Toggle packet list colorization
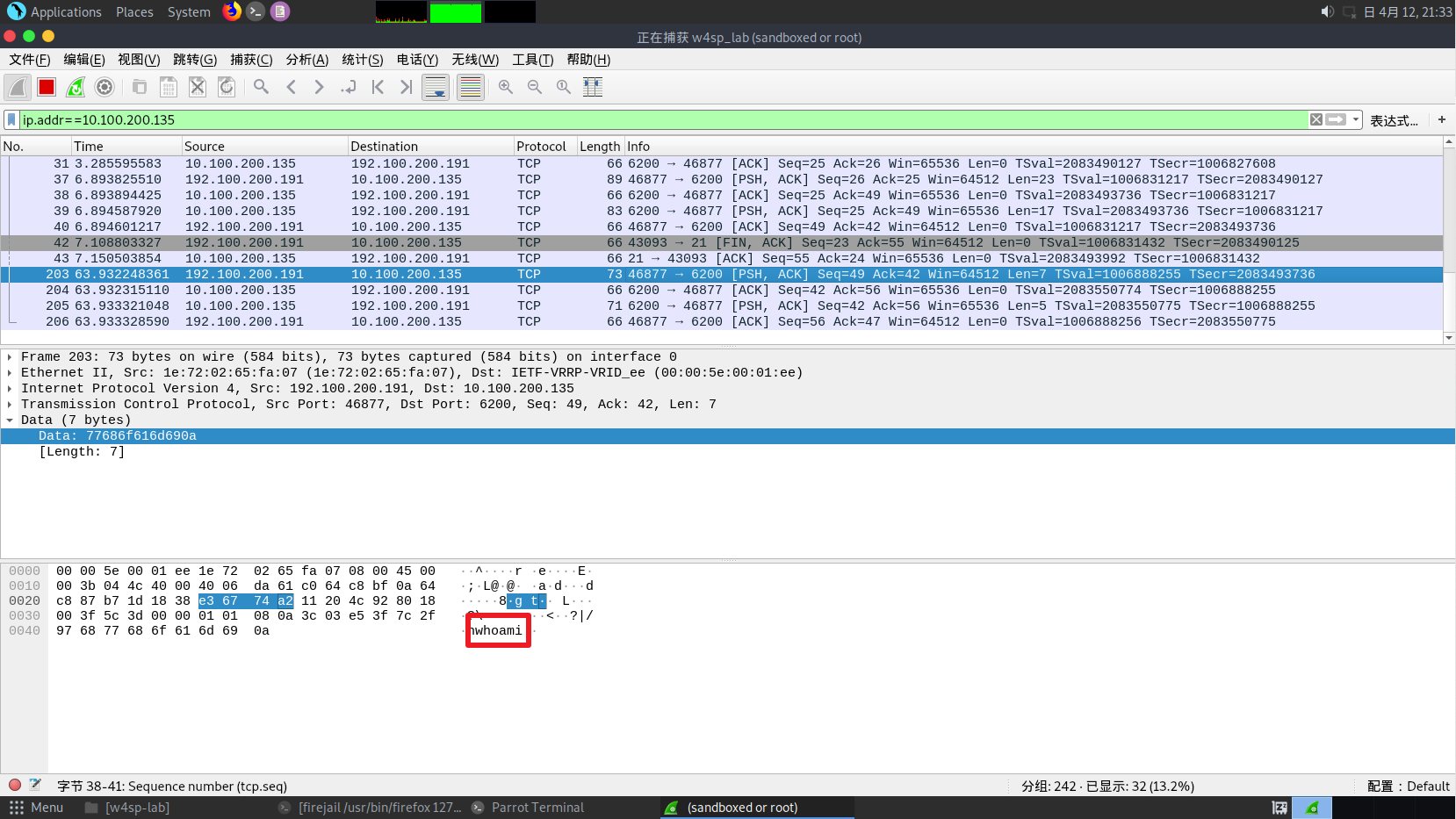Screen dimensions: 1456x819 tap(471, 87)
